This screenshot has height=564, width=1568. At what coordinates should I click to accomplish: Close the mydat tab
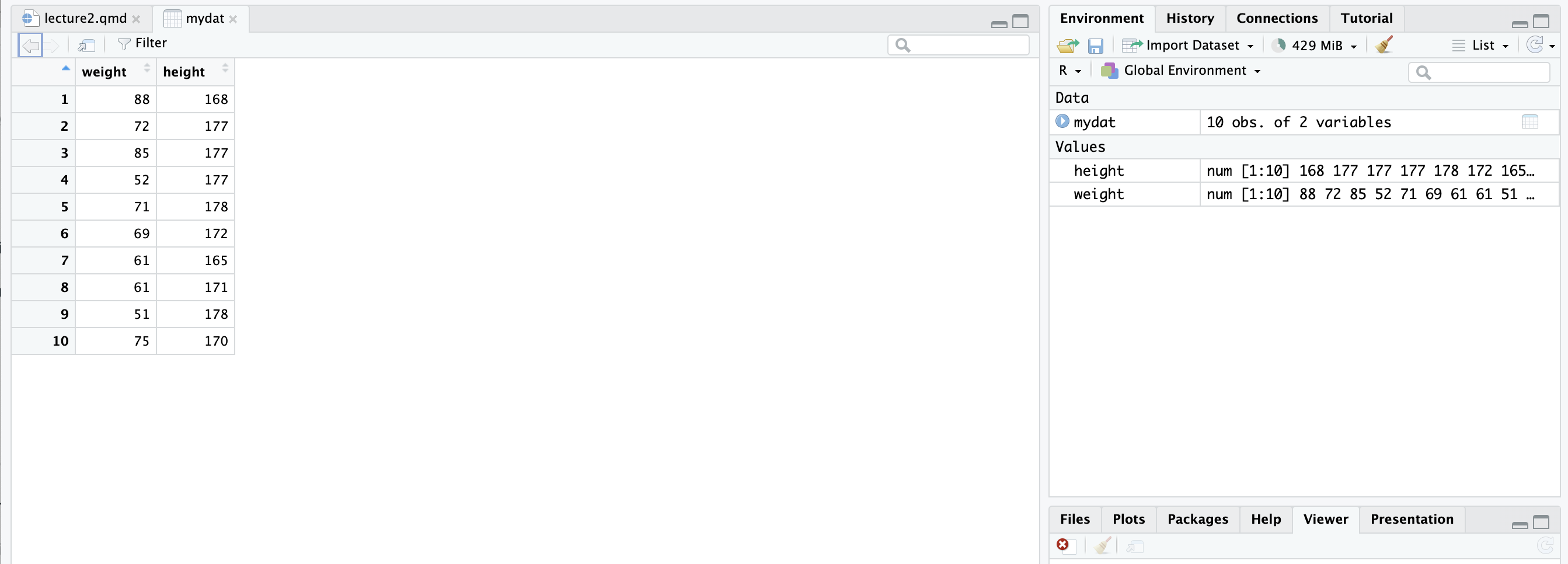[232, 19]
